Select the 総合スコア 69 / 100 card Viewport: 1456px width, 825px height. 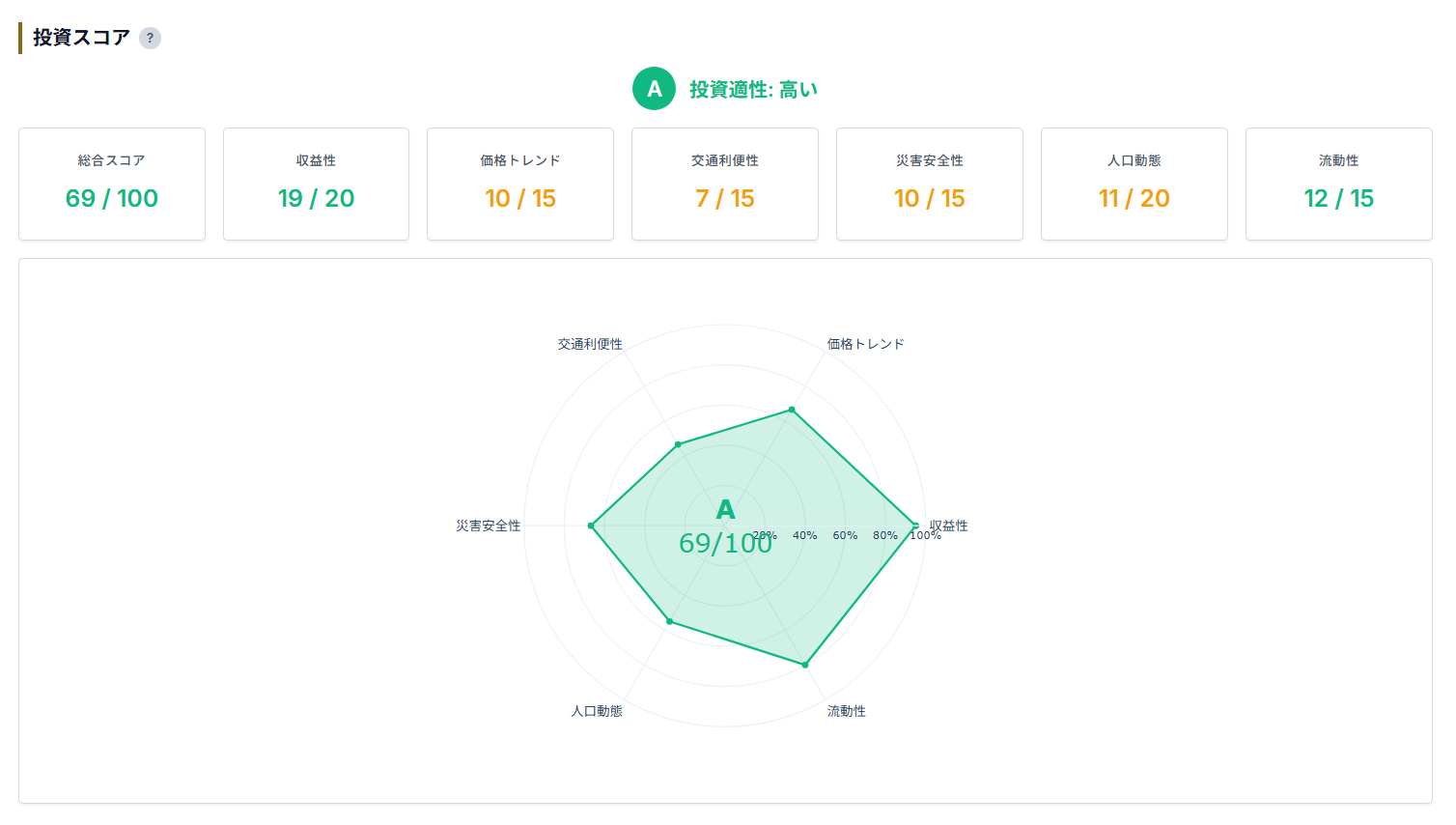112,184
